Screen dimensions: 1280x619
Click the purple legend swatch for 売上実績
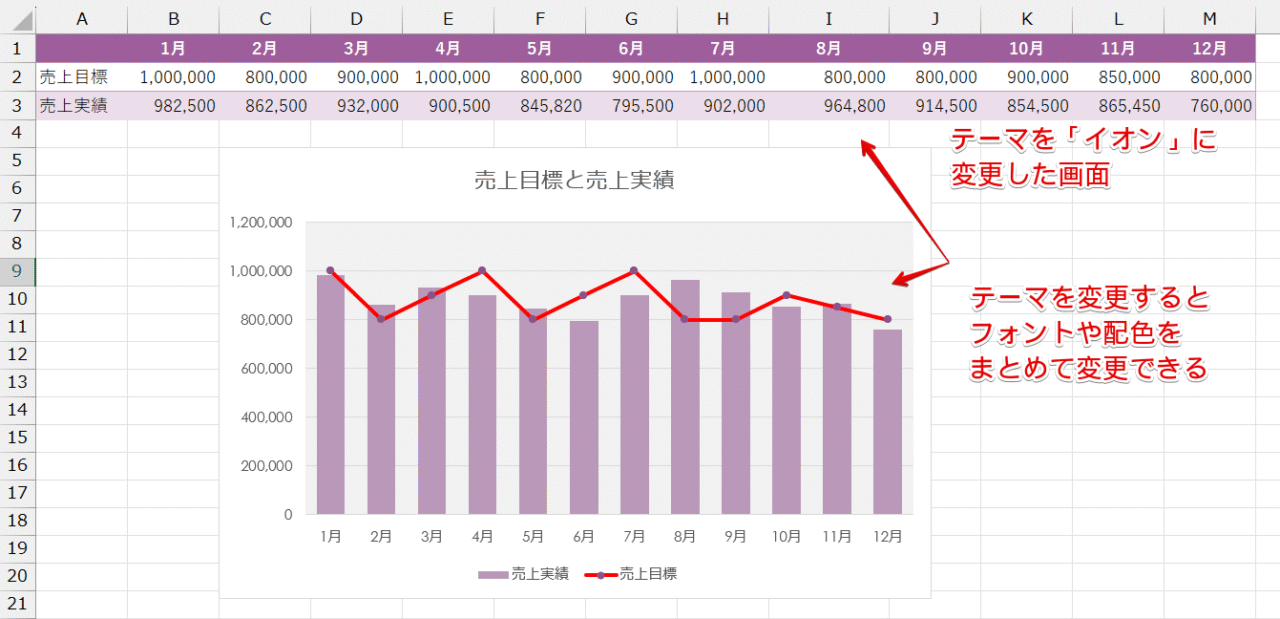(493, 575)
